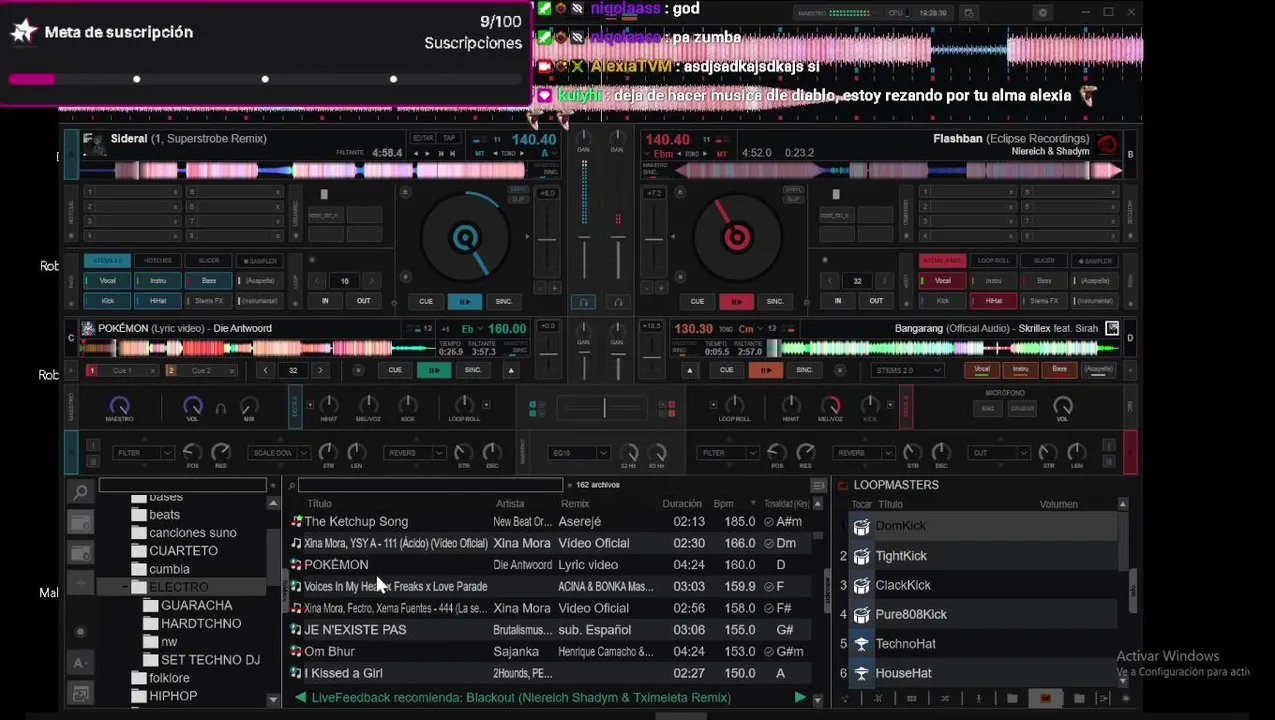
Task: Open STEMS 2.0 dropdown on deck D
Action: coord(908,370)
